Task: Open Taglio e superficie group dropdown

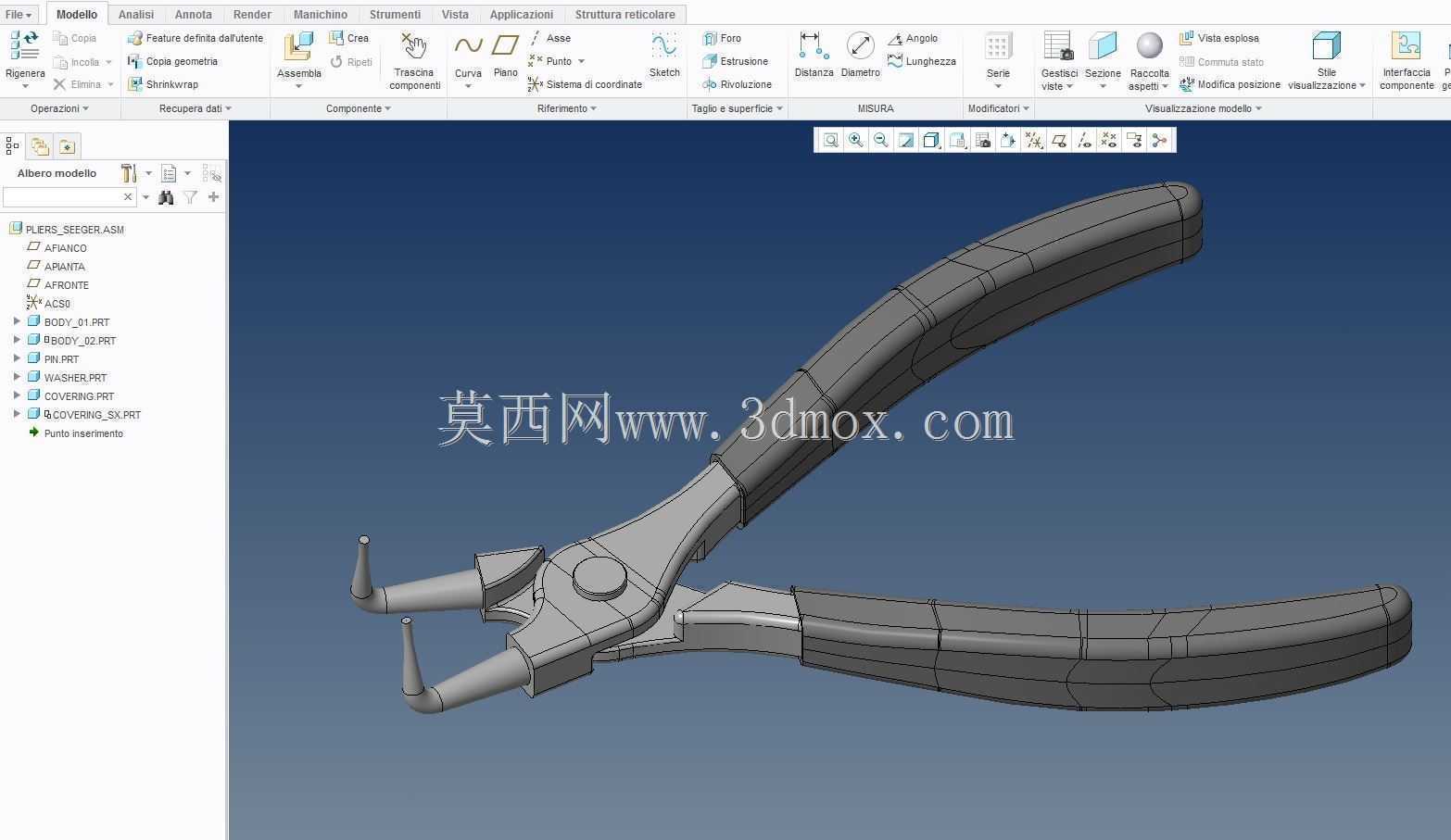Action: pyautogui.click(x=737, y=108)
